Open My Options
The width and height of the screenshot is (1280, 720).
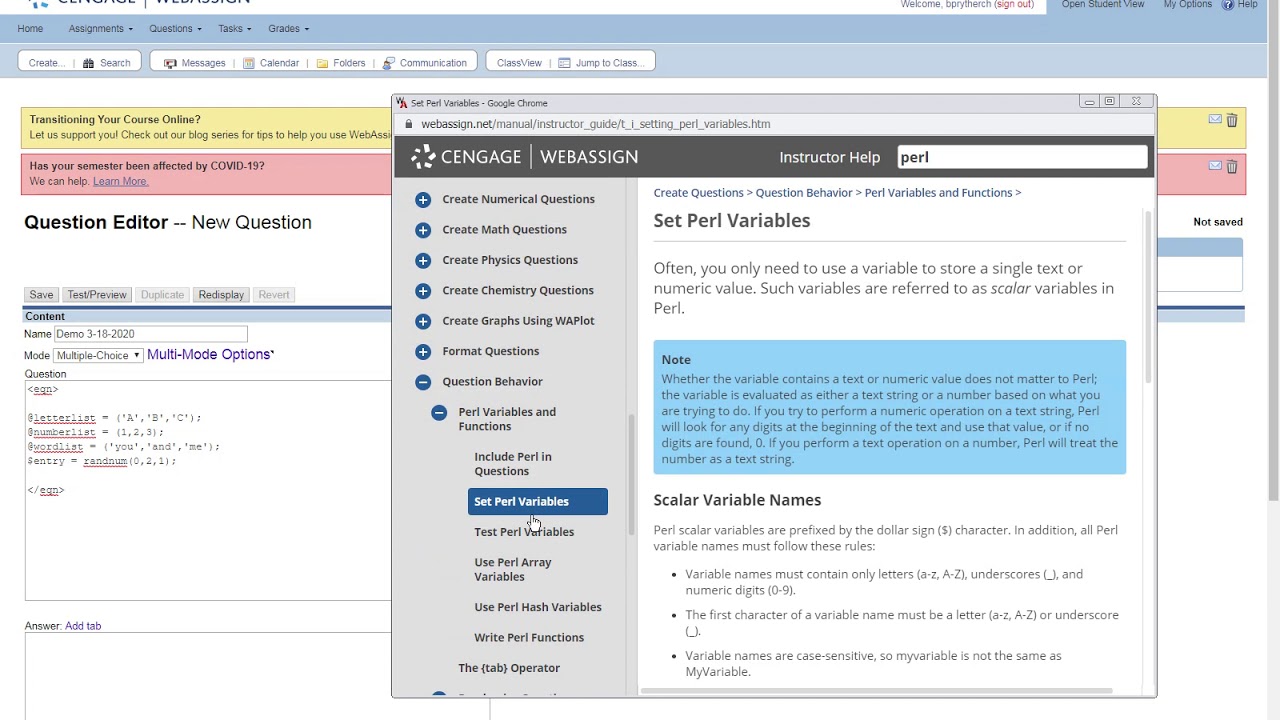click(x=1188, y=4)
